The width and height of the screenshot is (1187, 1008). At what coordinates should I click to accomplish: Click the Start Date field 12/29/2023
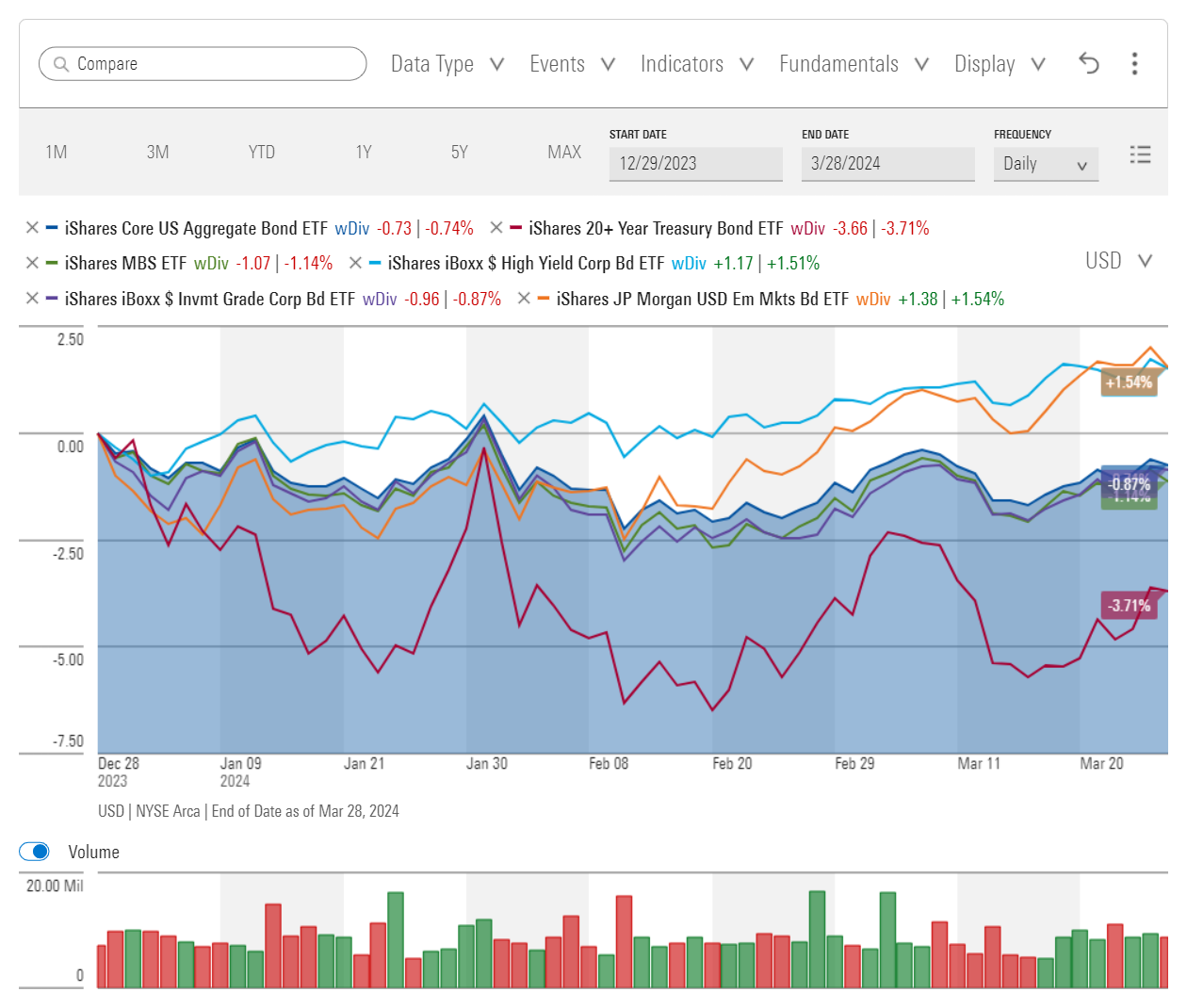pyautogui.click(x=695, y=164)
